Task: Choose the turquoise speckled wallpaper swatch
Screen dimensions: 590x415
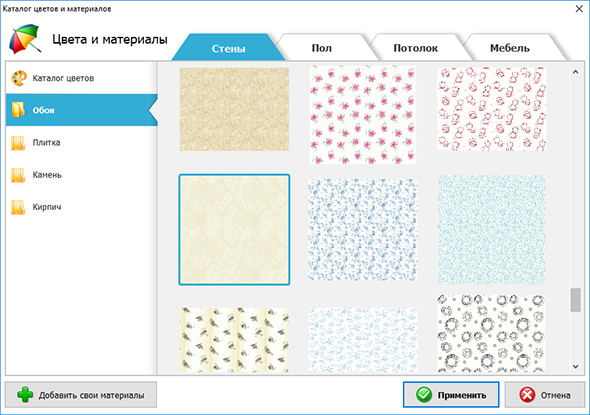Action: [491, 230]
